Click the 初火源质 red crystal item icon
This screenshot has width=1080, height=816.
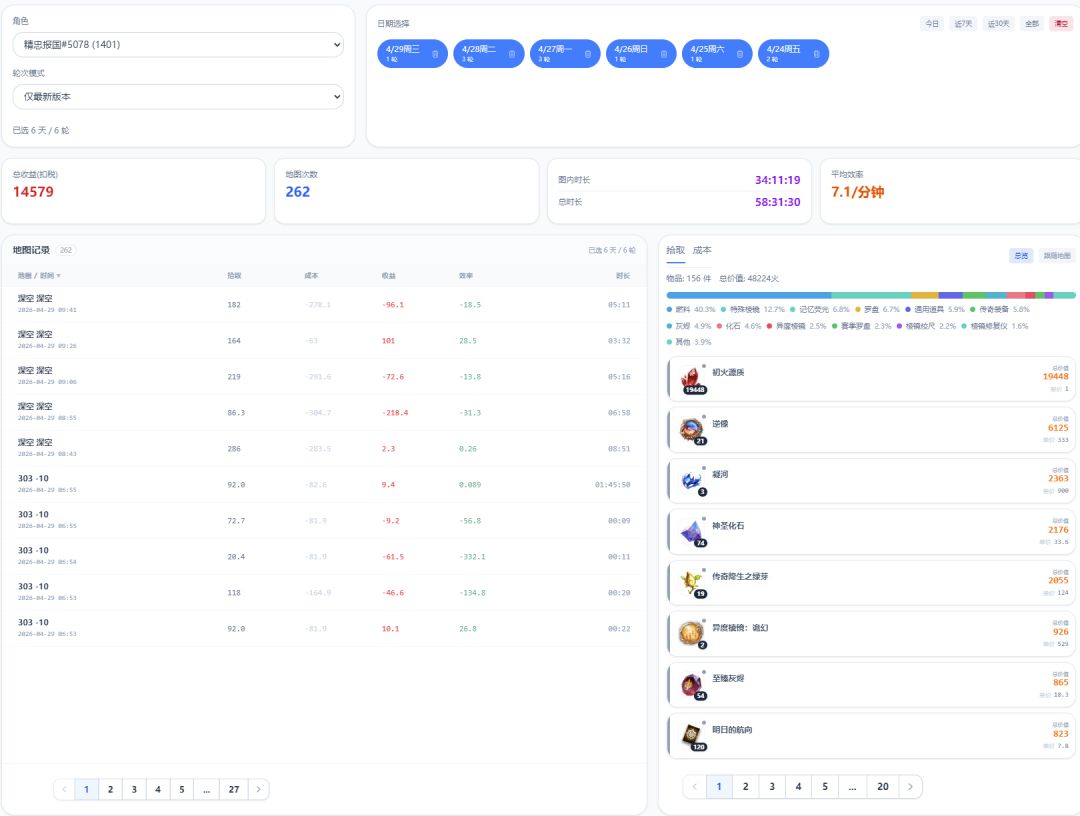pos(692,379)
